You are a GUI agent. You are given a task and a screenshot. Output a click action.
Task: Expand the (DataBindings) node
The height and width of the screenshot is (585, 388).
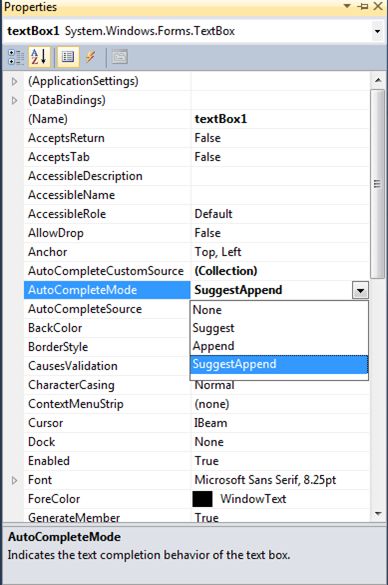pos(14,100)
